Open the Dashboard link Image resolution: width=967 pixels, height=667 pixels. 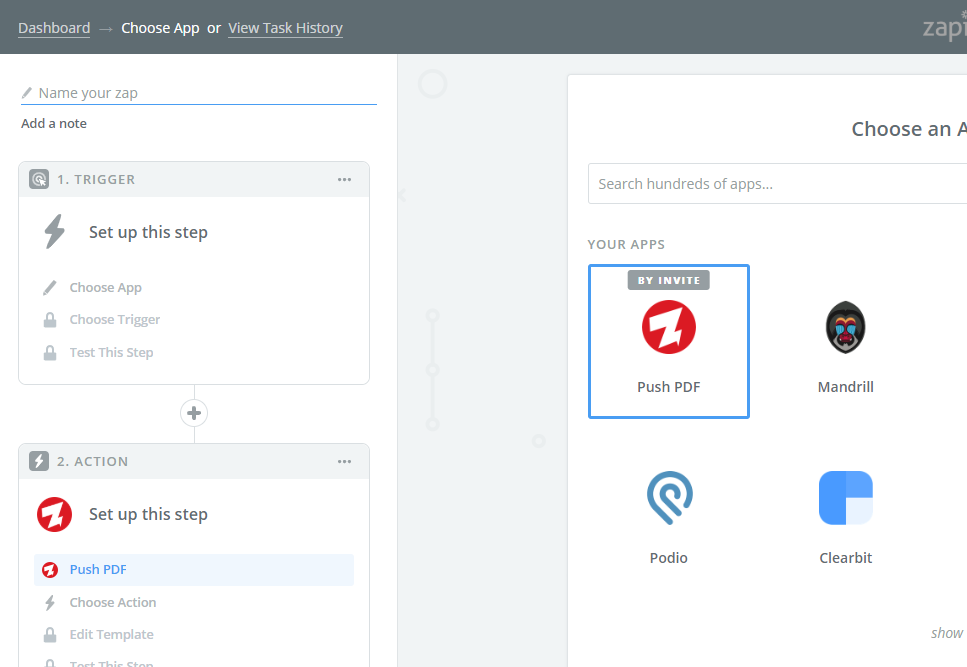[54, 28]
